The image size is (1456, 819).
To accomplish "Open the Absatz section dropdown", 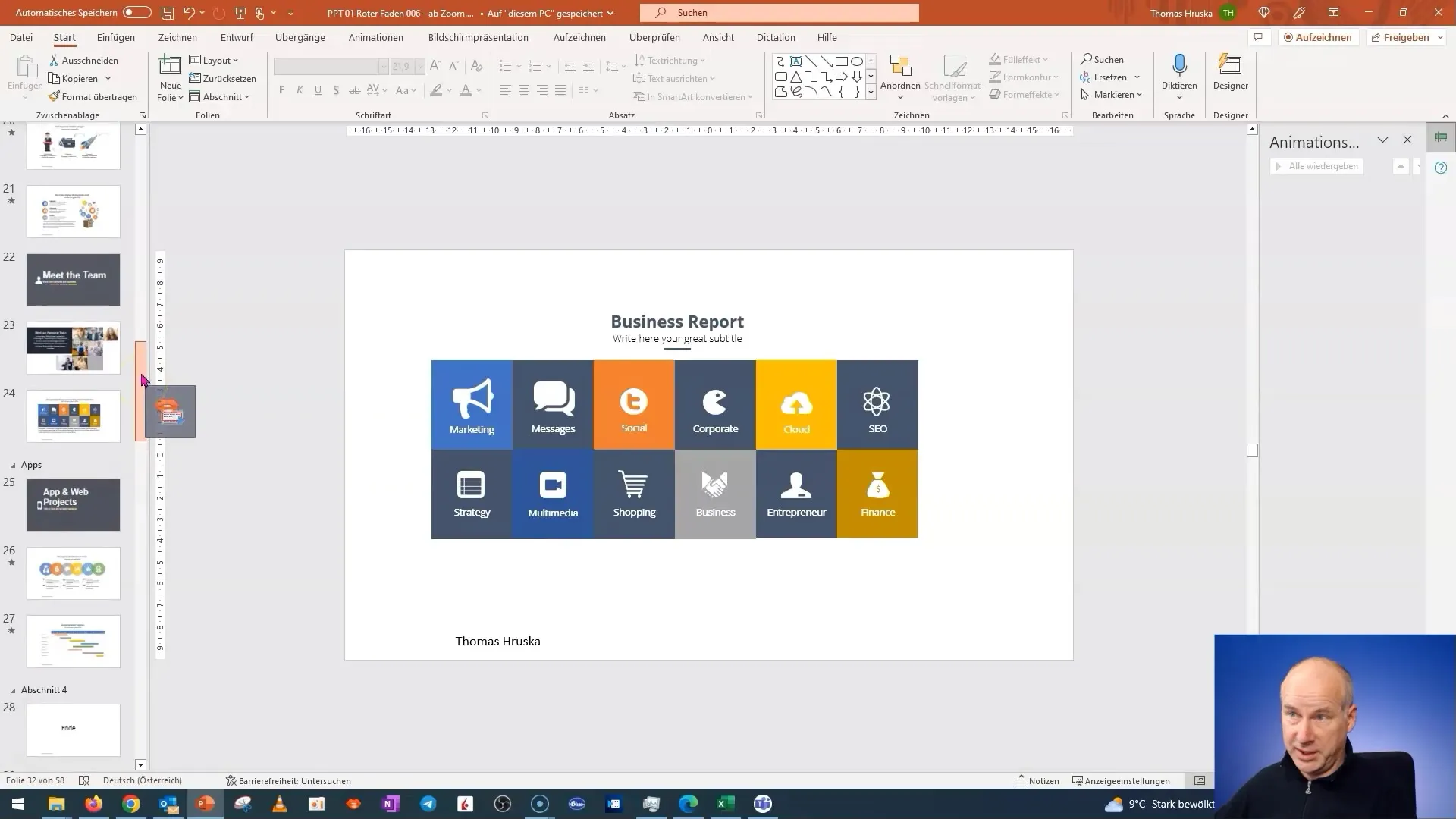I will click(x=759, y=114).
